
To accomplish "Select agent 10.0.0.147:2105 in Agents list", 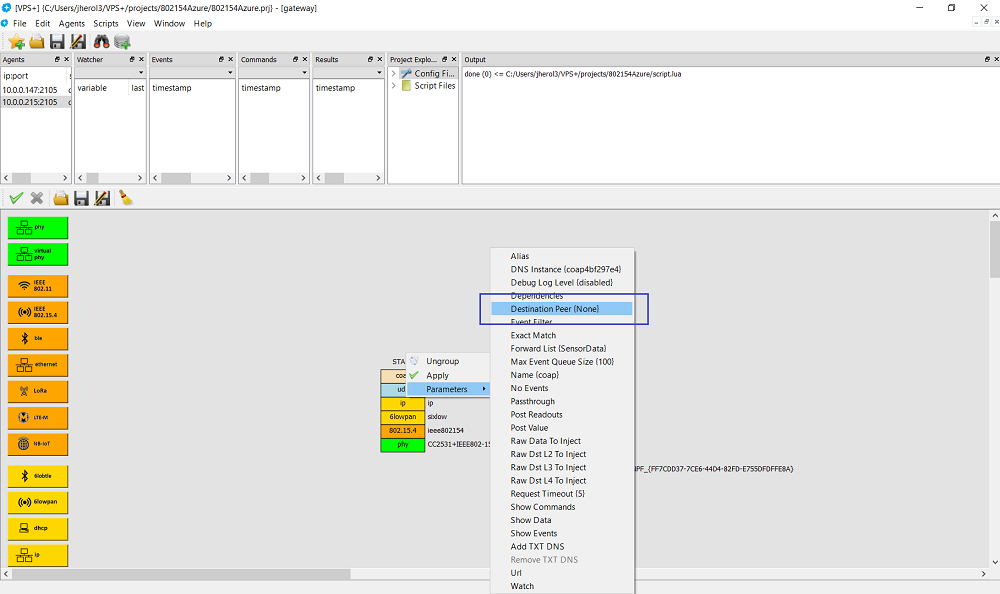I will [x=30, y=89].
